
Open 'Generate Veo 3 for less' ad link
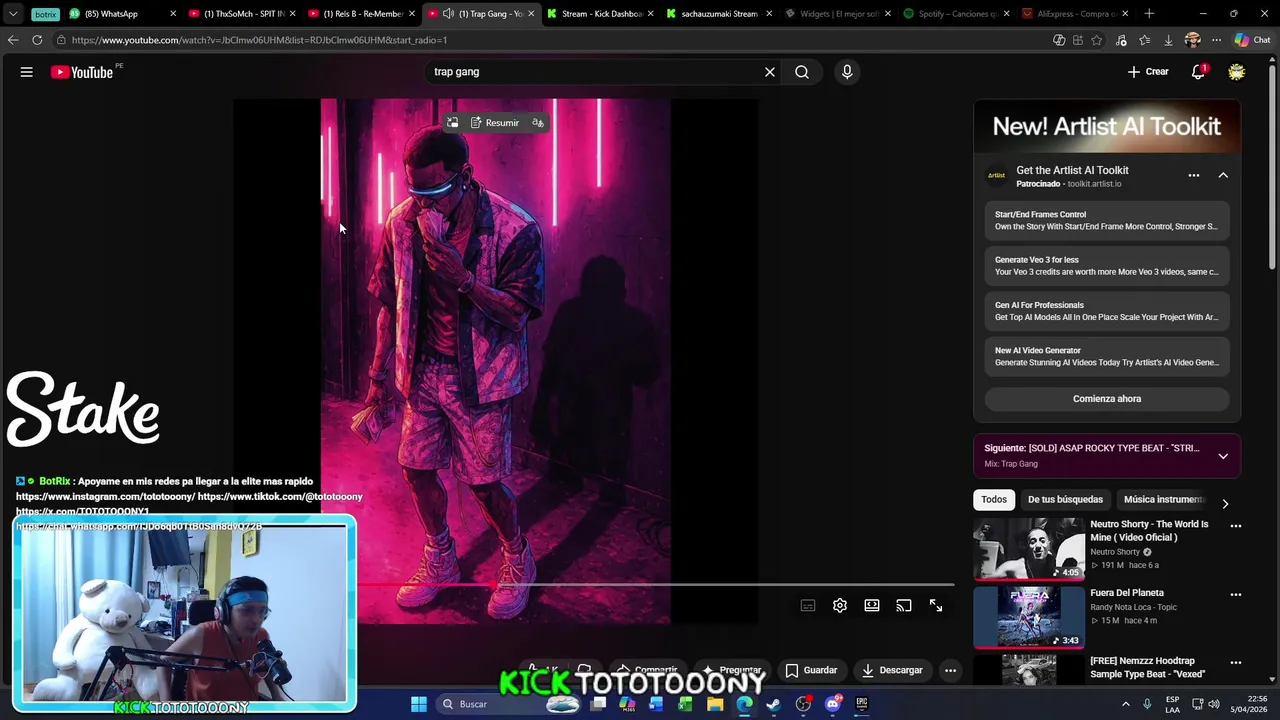1107,266
